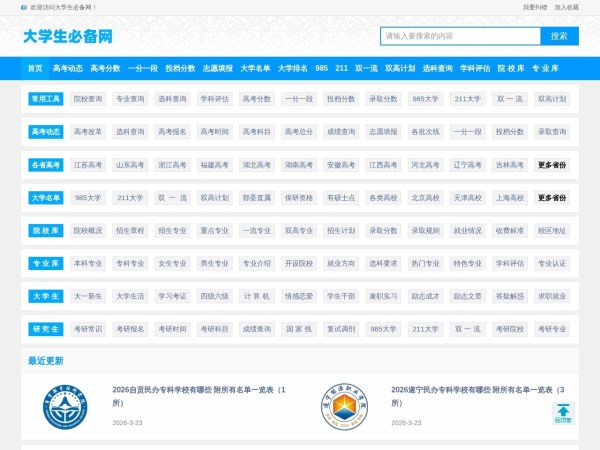Open the 高考分数 navigation menu item
The width and height of the screenshot is (600, 450).
pos(105,68)
